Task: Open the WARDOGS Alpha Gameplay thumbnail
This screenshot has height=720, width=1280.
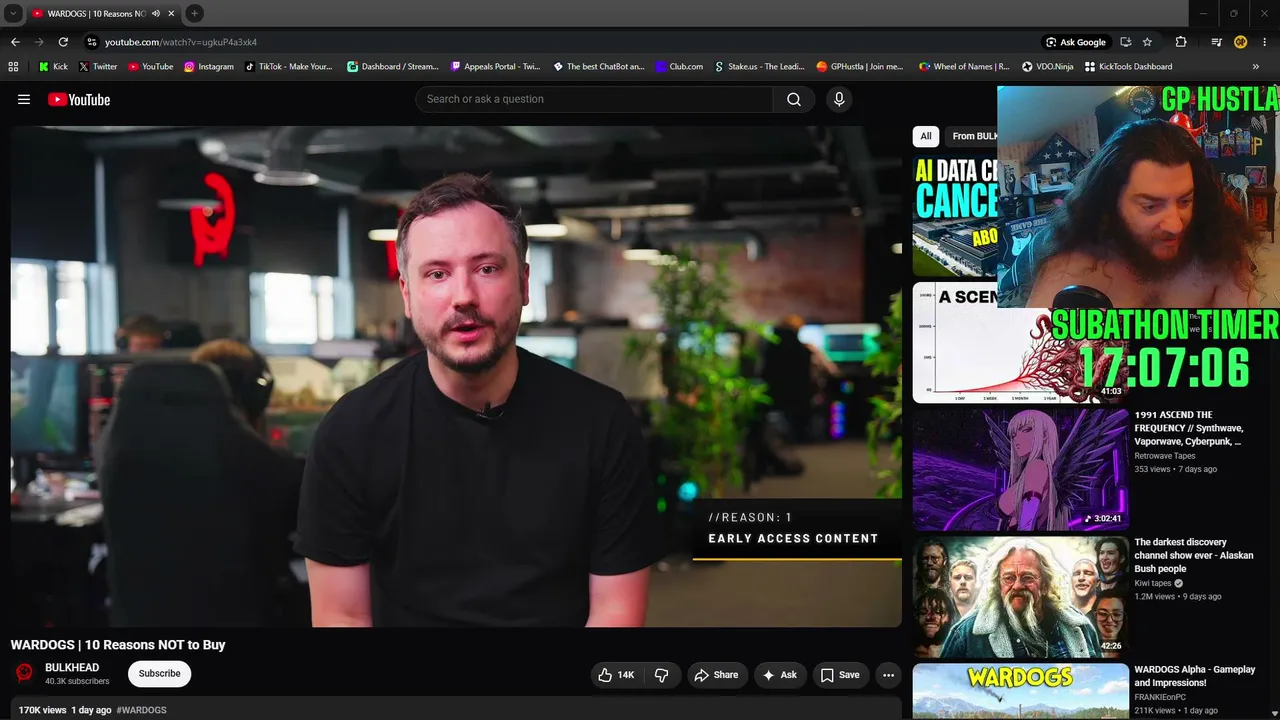Action: [1020, 691]
